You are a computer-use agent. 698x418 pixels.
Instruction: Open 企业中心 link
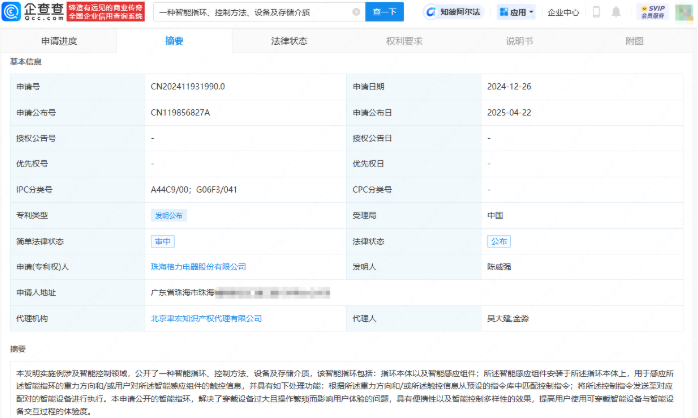tap(563, 12)
